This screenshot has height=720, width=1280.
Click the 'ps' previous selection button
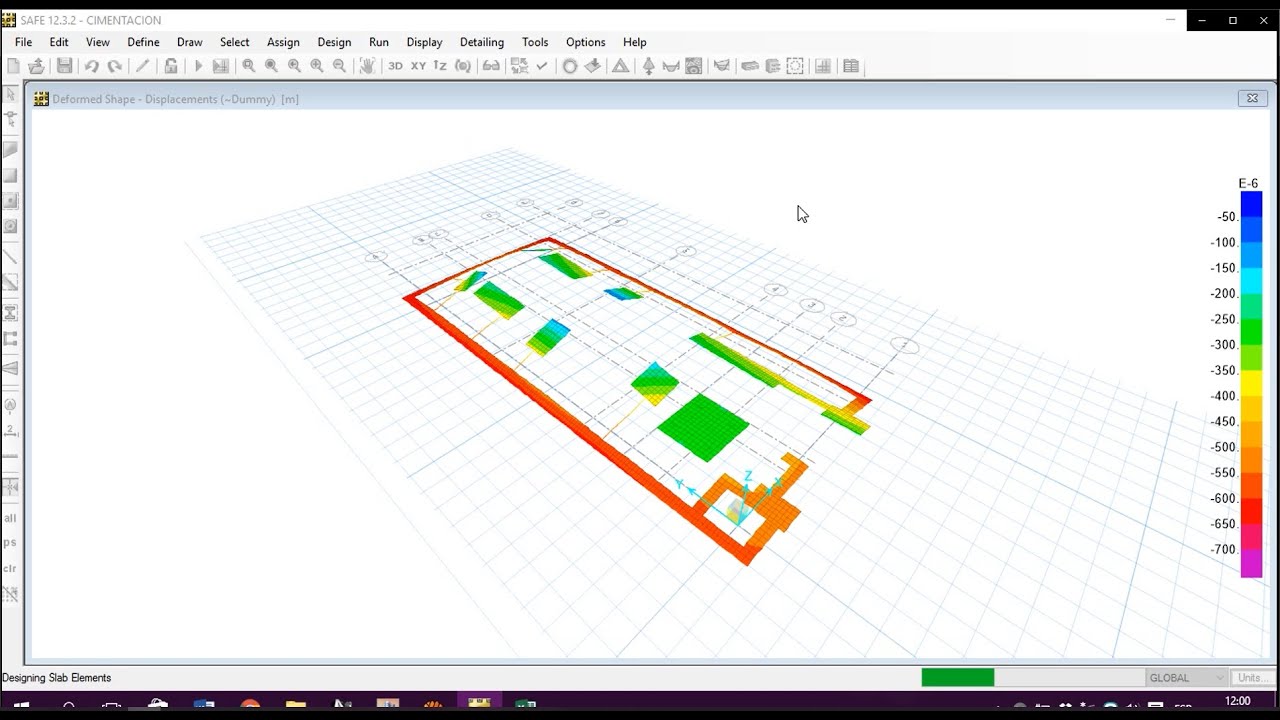tap(10, 543)
